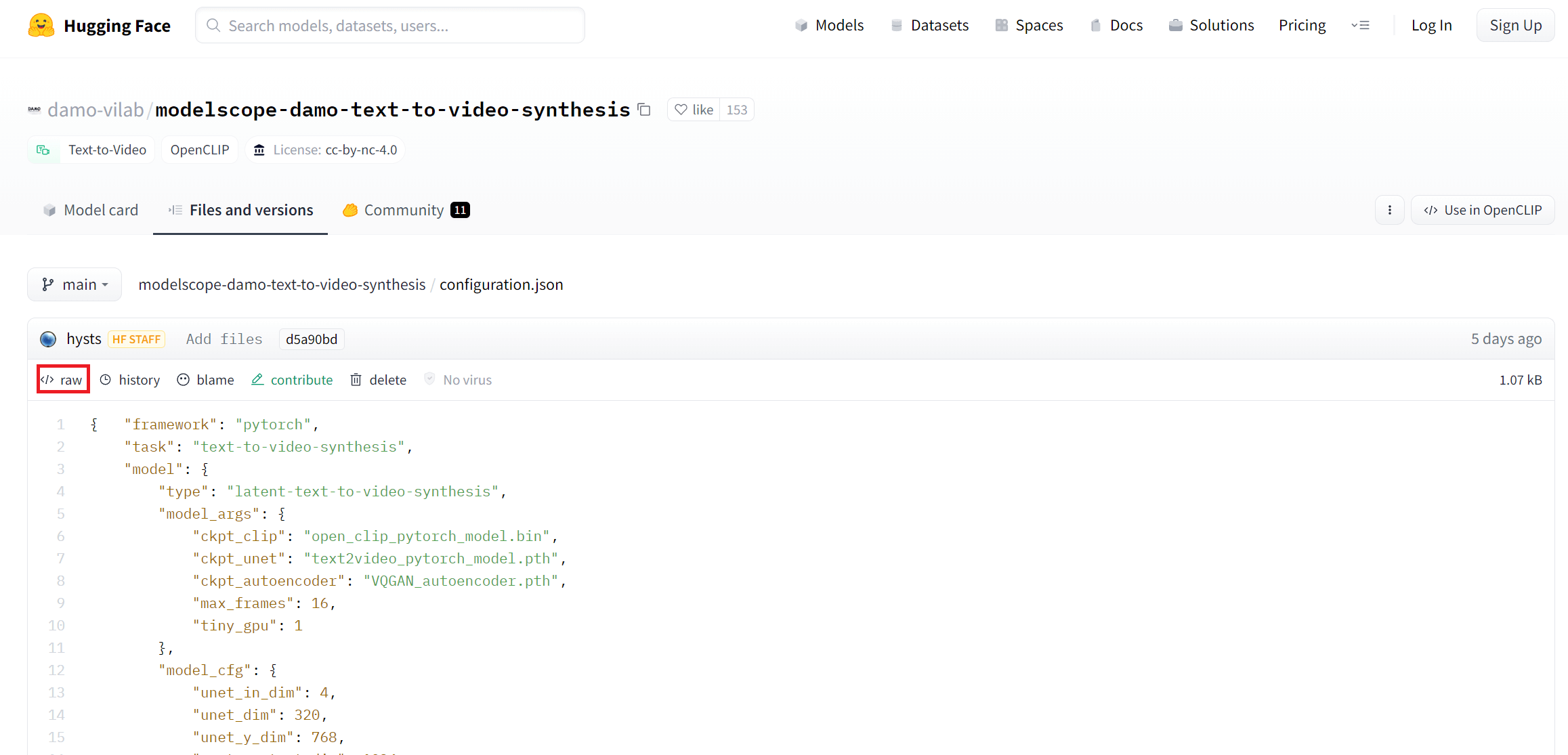Like the model with the heart icon
Screen dimensions: 1568x755
coord(681,109)
